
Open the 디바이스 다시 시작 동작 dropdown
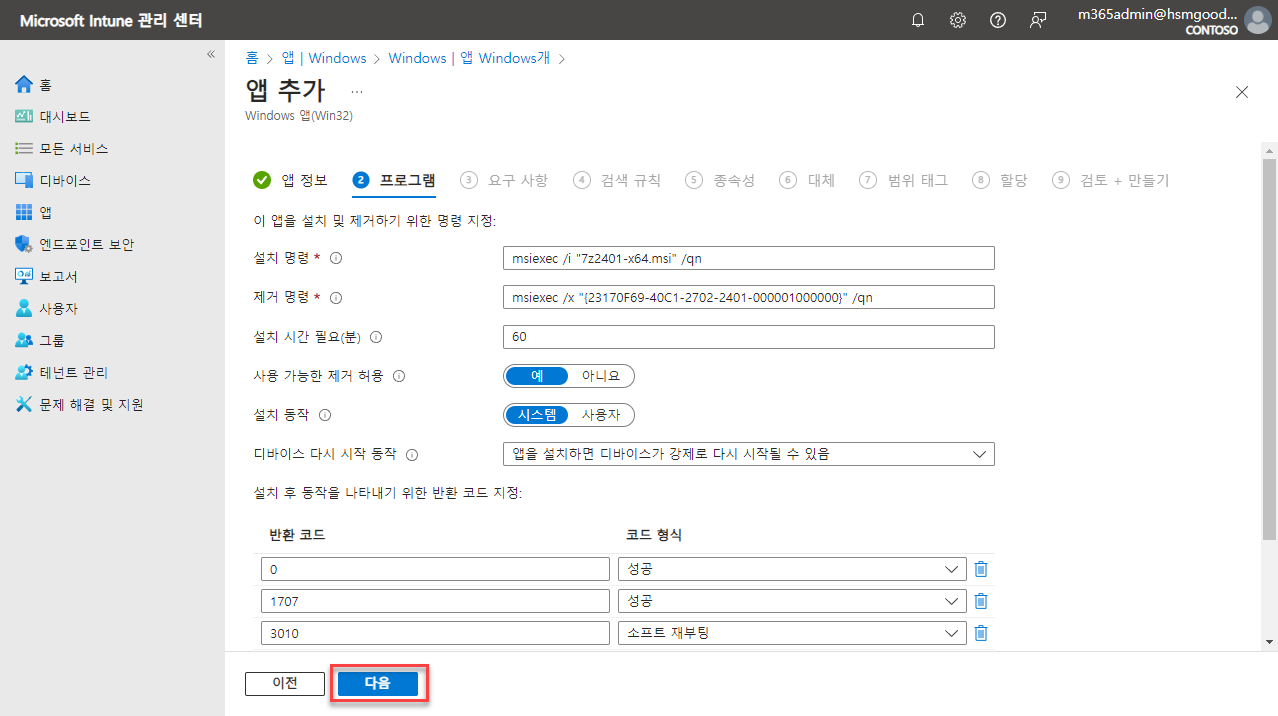click(x=978, y=453)
